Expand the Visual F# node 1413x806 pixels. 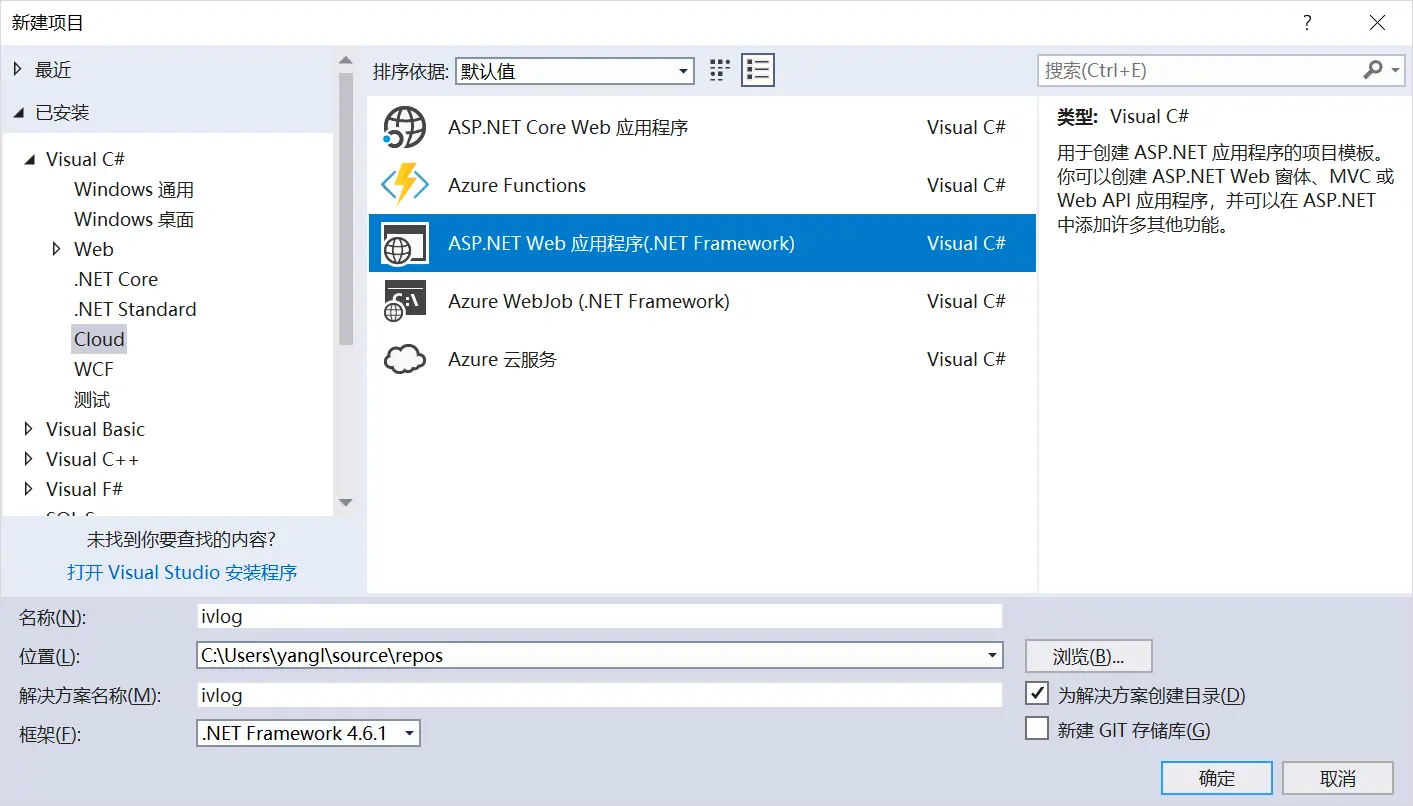(28, 489)
